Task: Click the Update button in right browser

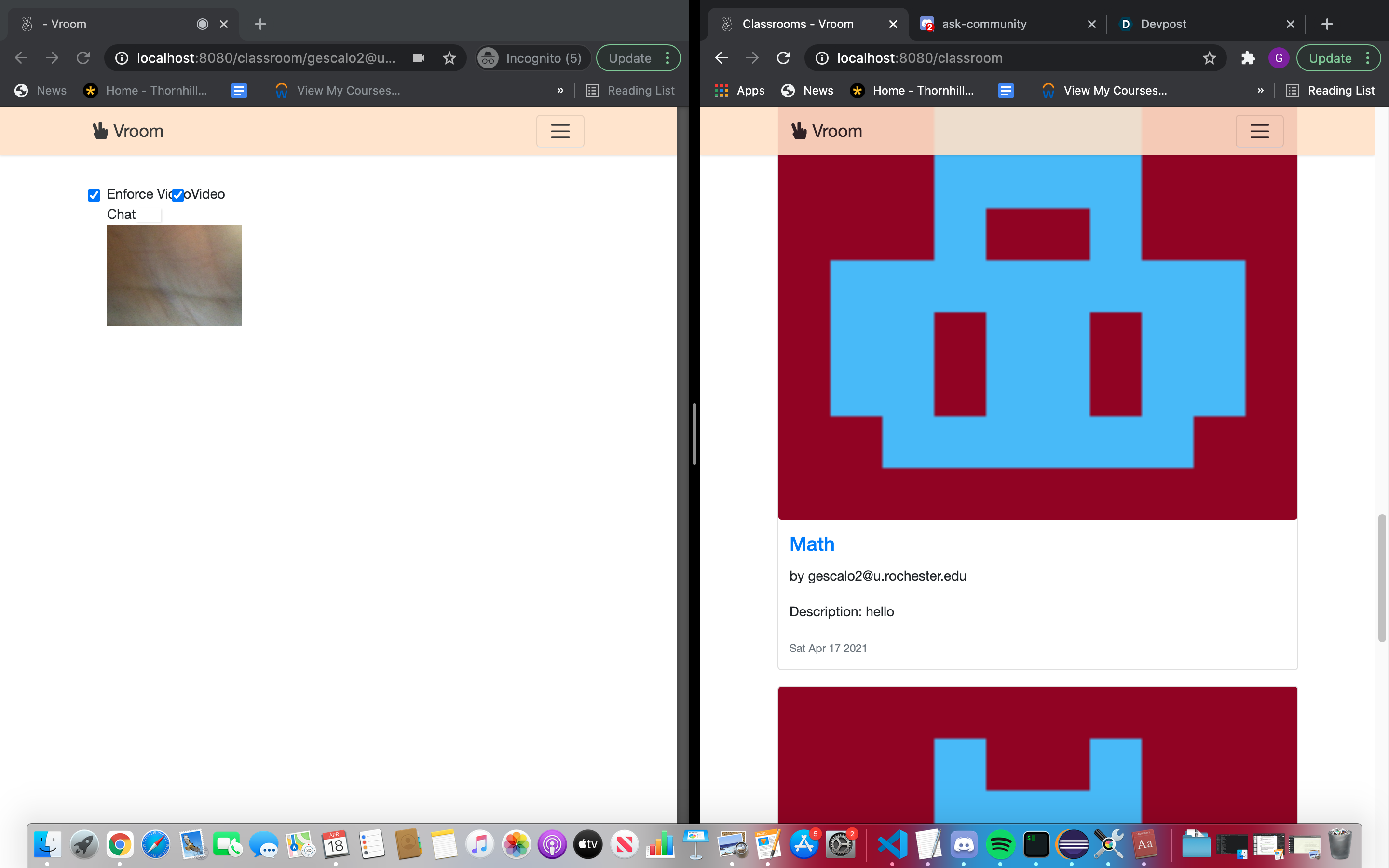Action: [x=1329, y=58]
